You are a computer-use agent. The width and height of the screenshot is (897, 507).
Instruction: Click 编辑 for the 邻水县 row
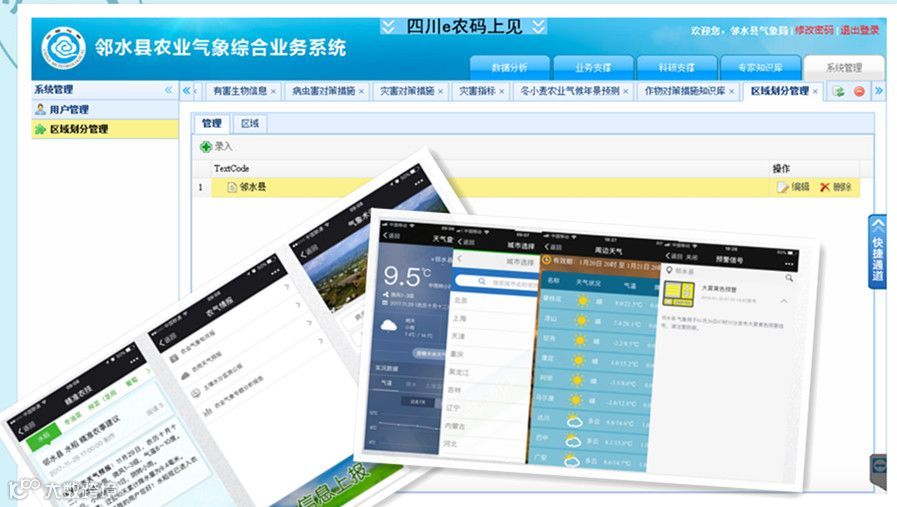[793, 187]
